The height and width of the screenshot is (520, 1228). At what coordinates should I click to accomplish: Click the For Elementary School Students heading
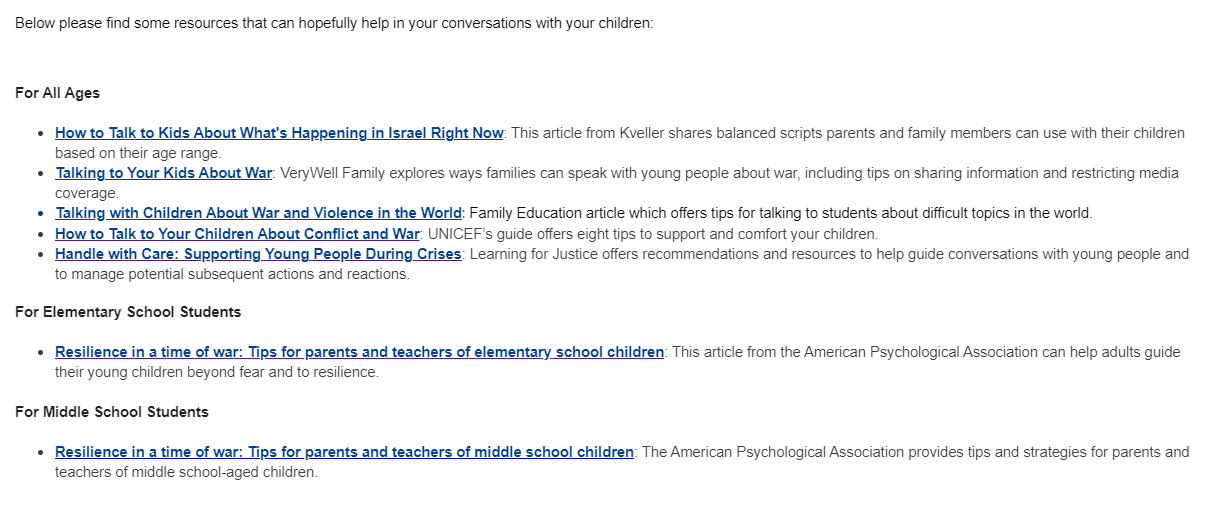[128, 312]
